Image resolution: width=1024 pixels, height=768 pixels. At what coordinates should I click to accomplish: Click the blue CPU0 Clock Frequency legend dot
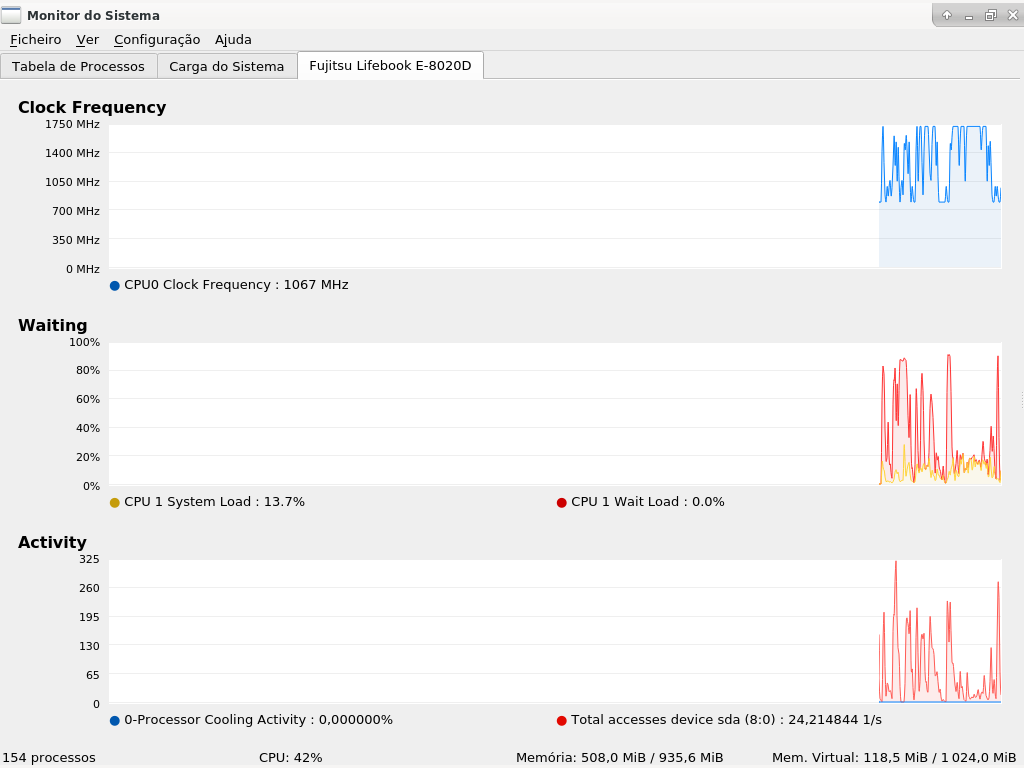point(115,285)
